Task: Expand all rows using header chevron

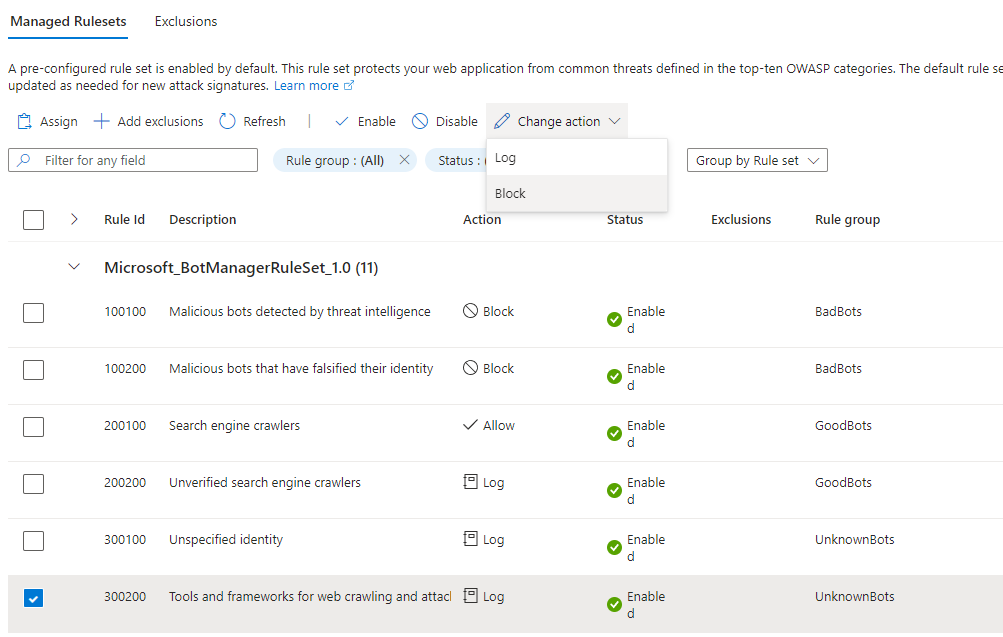Action: pos(74,219)
